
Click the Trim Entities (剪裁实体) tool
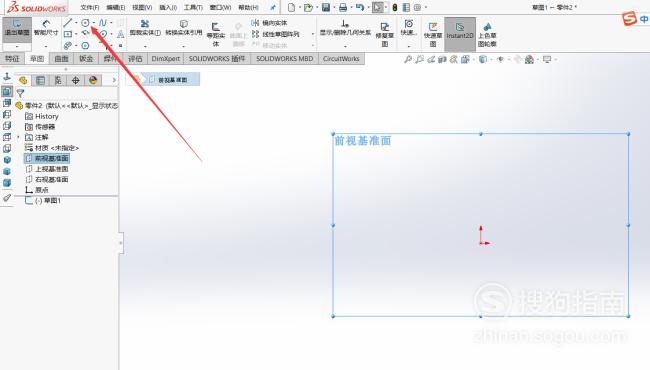pos(145,28)
